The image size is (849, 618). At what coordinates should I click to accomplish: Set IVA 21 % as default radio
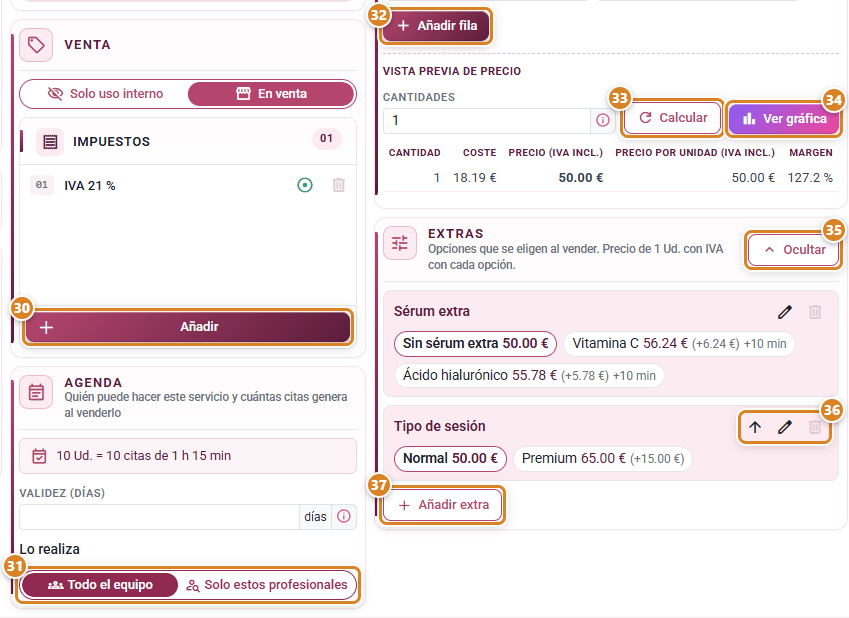[x=305, y=185]
